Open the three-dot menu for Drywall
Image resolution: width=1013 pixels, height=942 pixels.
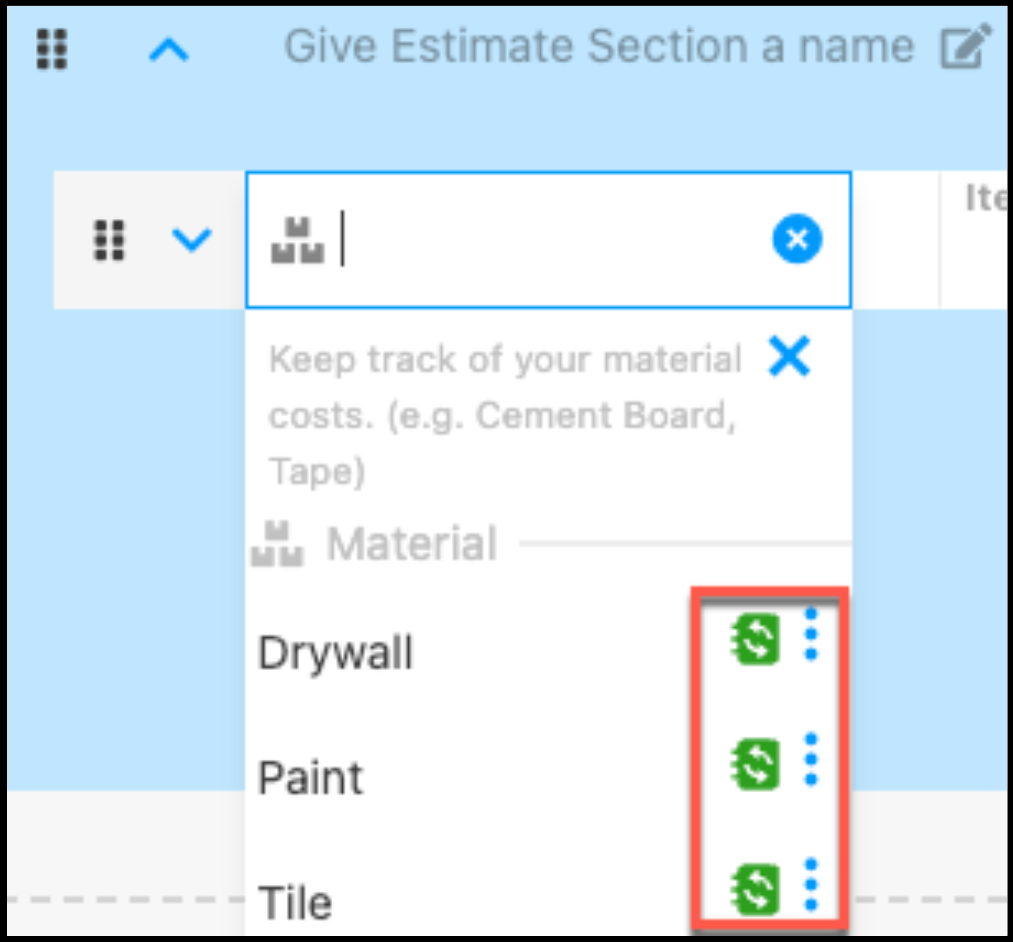click(811, 634)
